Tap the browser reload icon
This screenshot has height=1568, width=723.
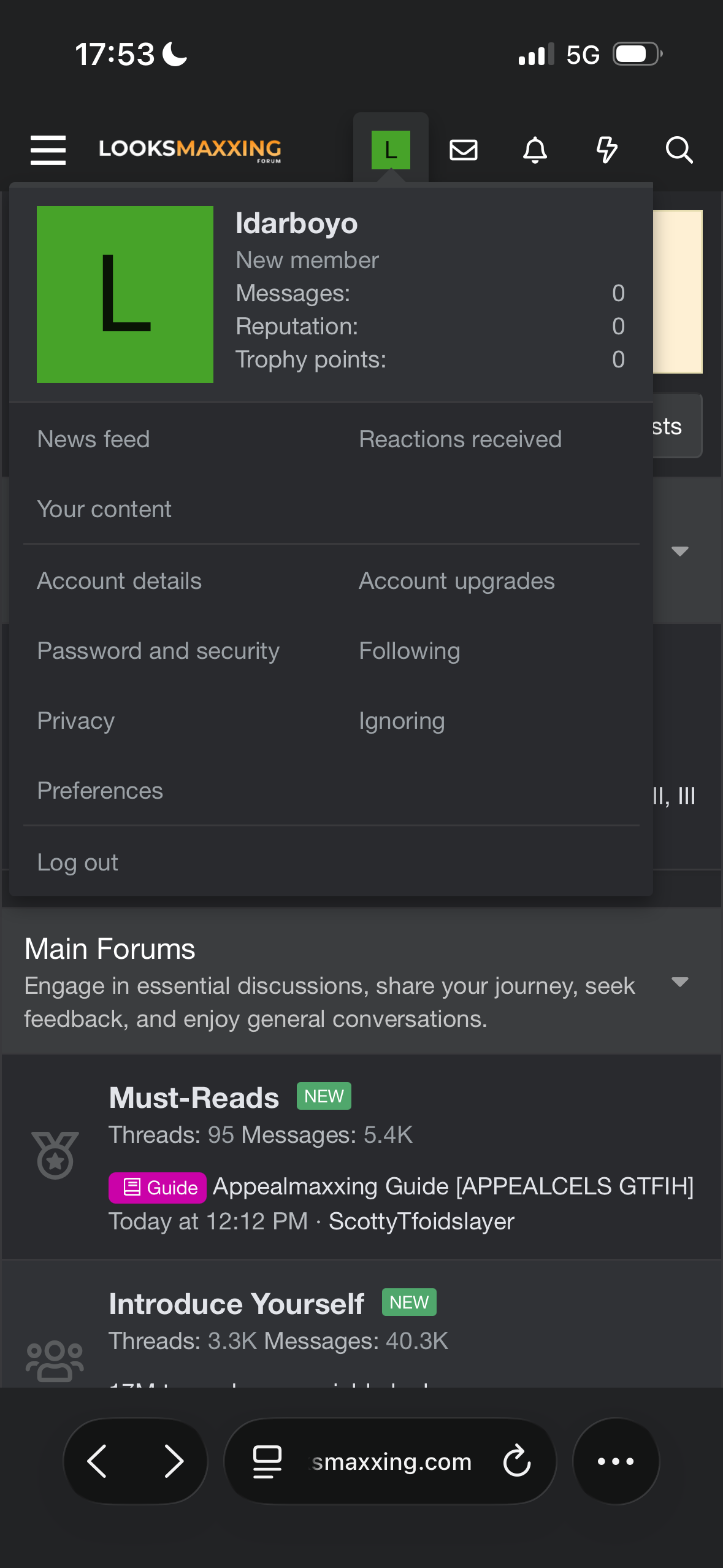(x=516, y=1461)
